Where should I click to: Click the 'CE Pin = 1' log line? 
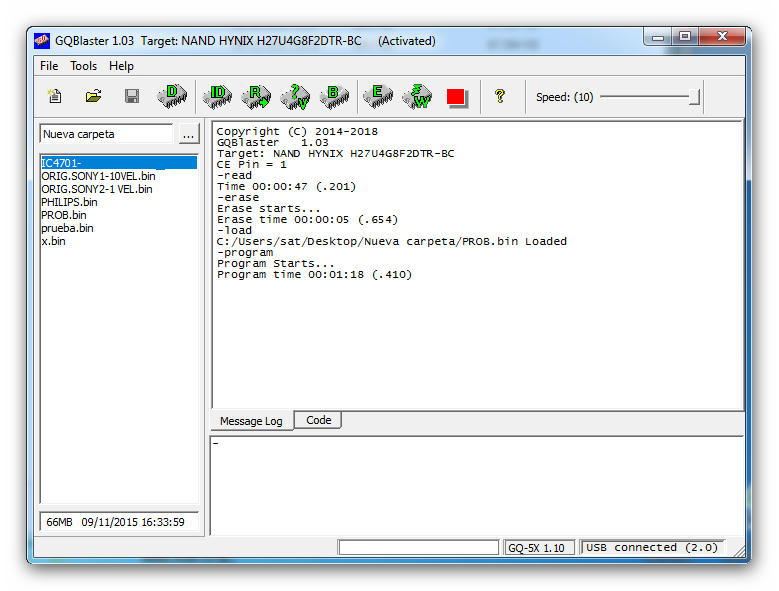click(x=252, y=164)
